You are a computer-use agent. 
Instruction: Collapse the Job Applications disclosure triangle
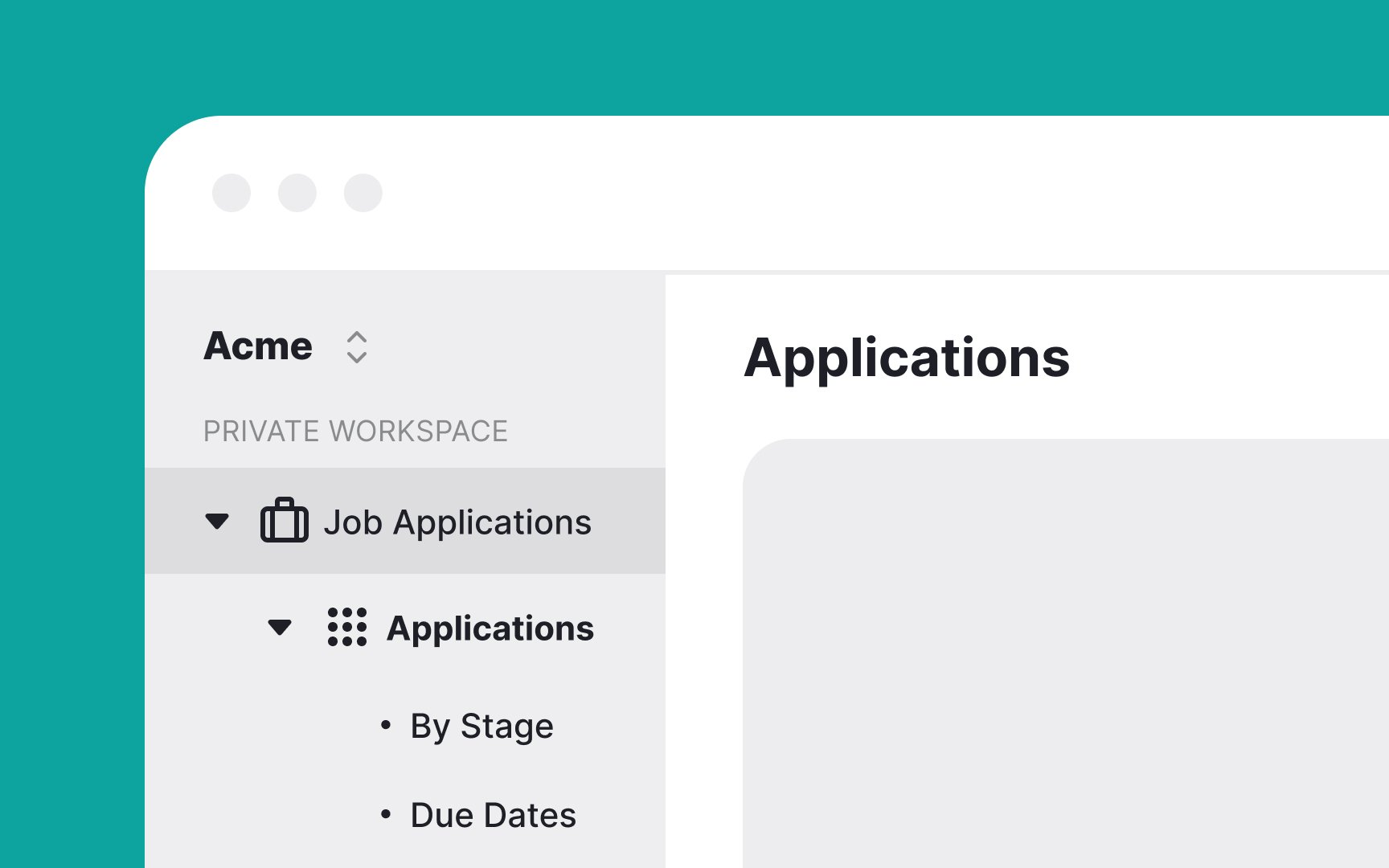pyautogui.click(x=217, y=522)
